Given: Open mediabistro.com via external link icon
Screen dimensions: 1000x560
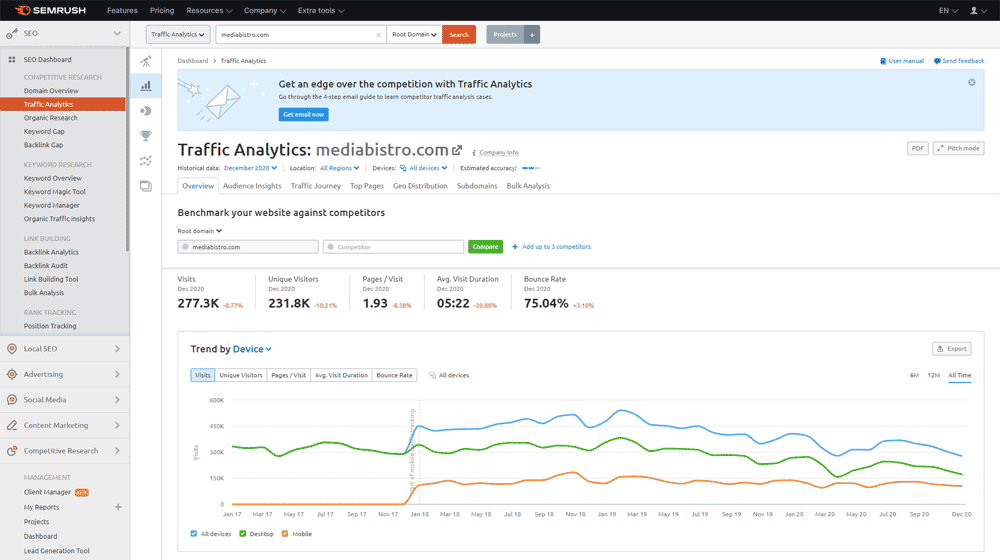Looking at the screenshot, I should 457,151.
